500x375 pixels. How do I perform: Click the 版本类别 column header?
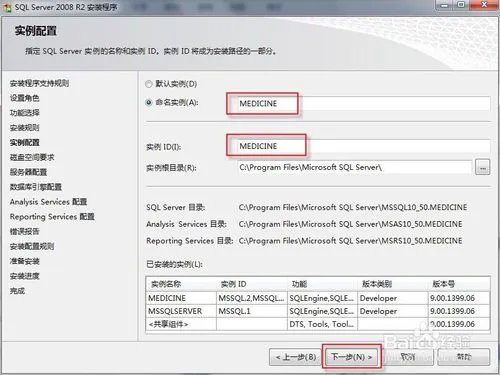[393, 284]
